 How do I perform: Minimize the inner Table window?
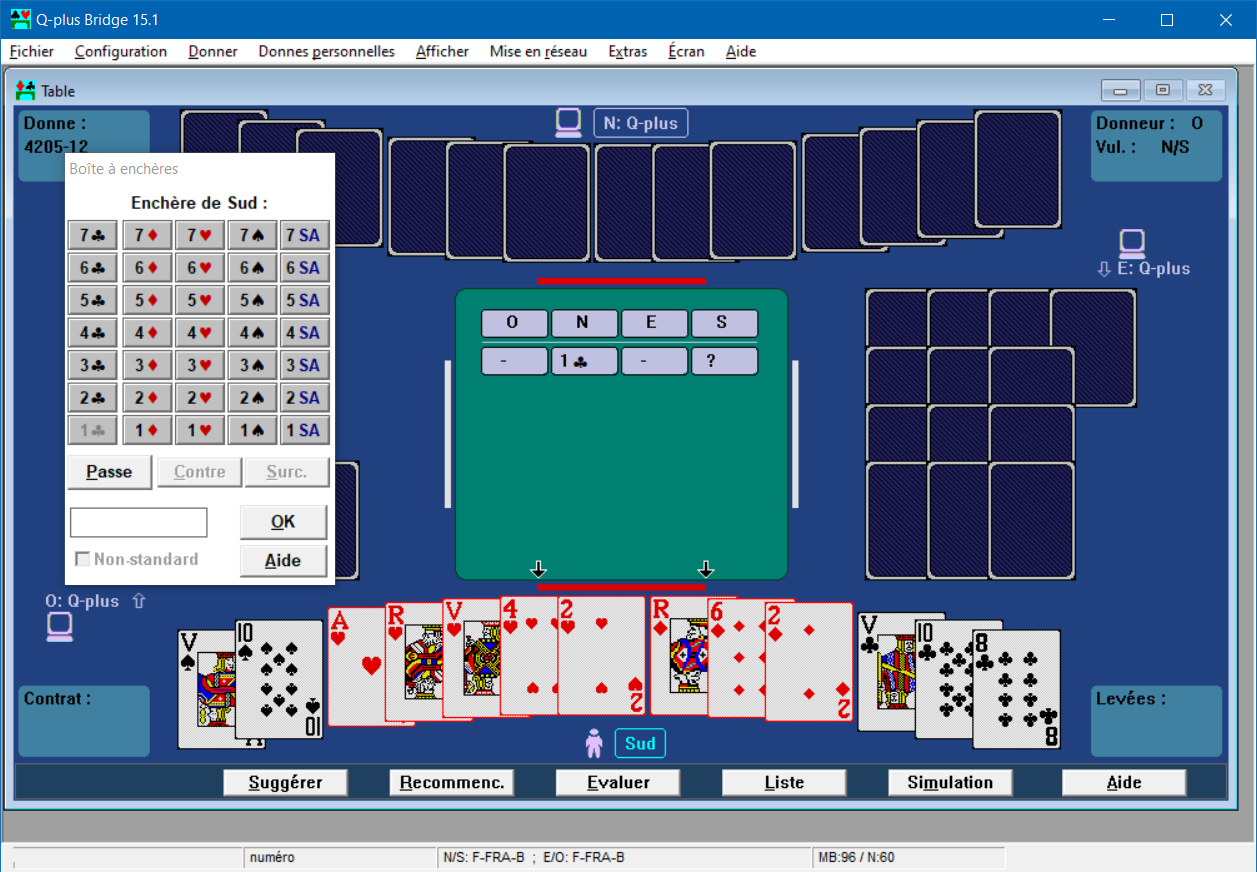click(x=1120, y=91)
